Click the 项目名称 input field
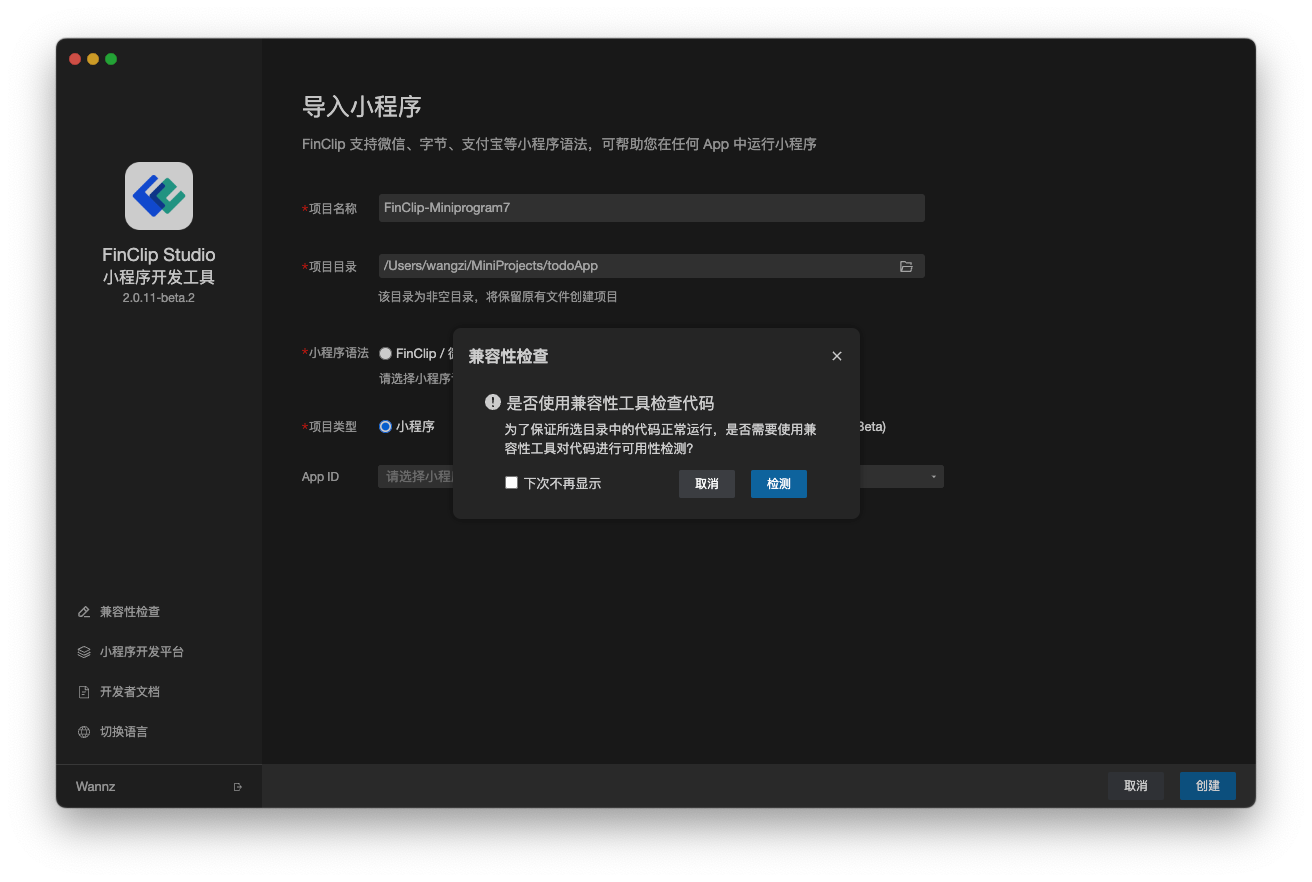1312x882 pixels. pos(650,207)
